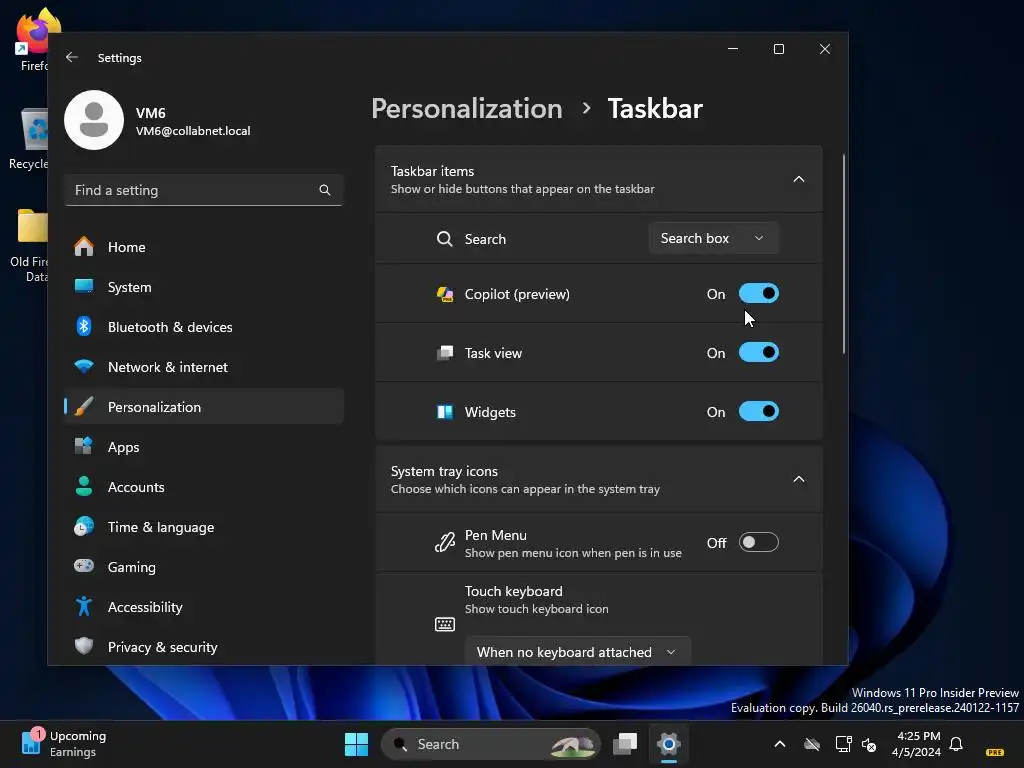Open Gaming settings category
The height and width of the screenshot is (768, 1024).
(204, 566)
